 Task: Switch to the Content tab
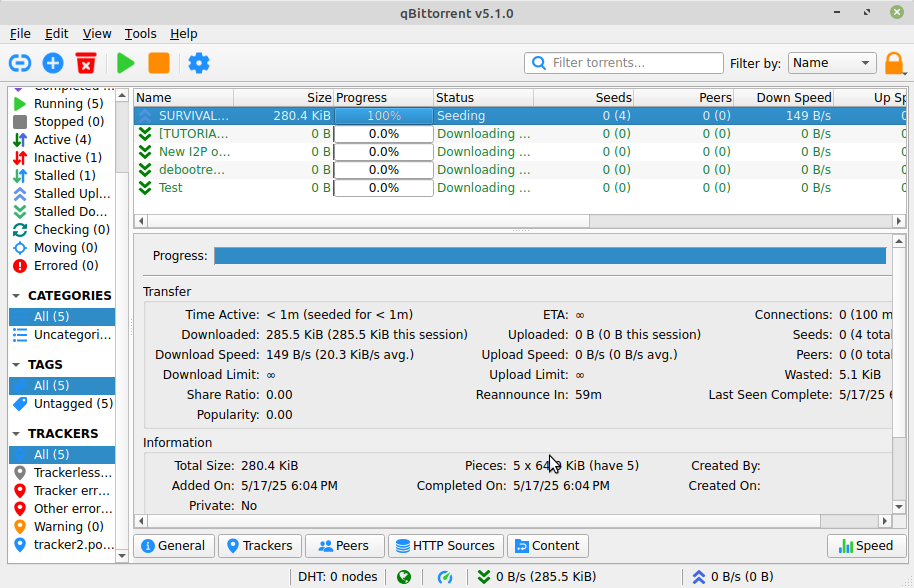coord(547,546)
